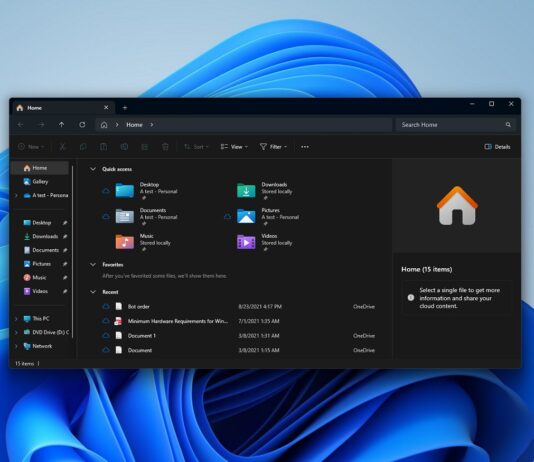
Task: Unpin Music using sidebar pin icon
Action: pos(65,278)
